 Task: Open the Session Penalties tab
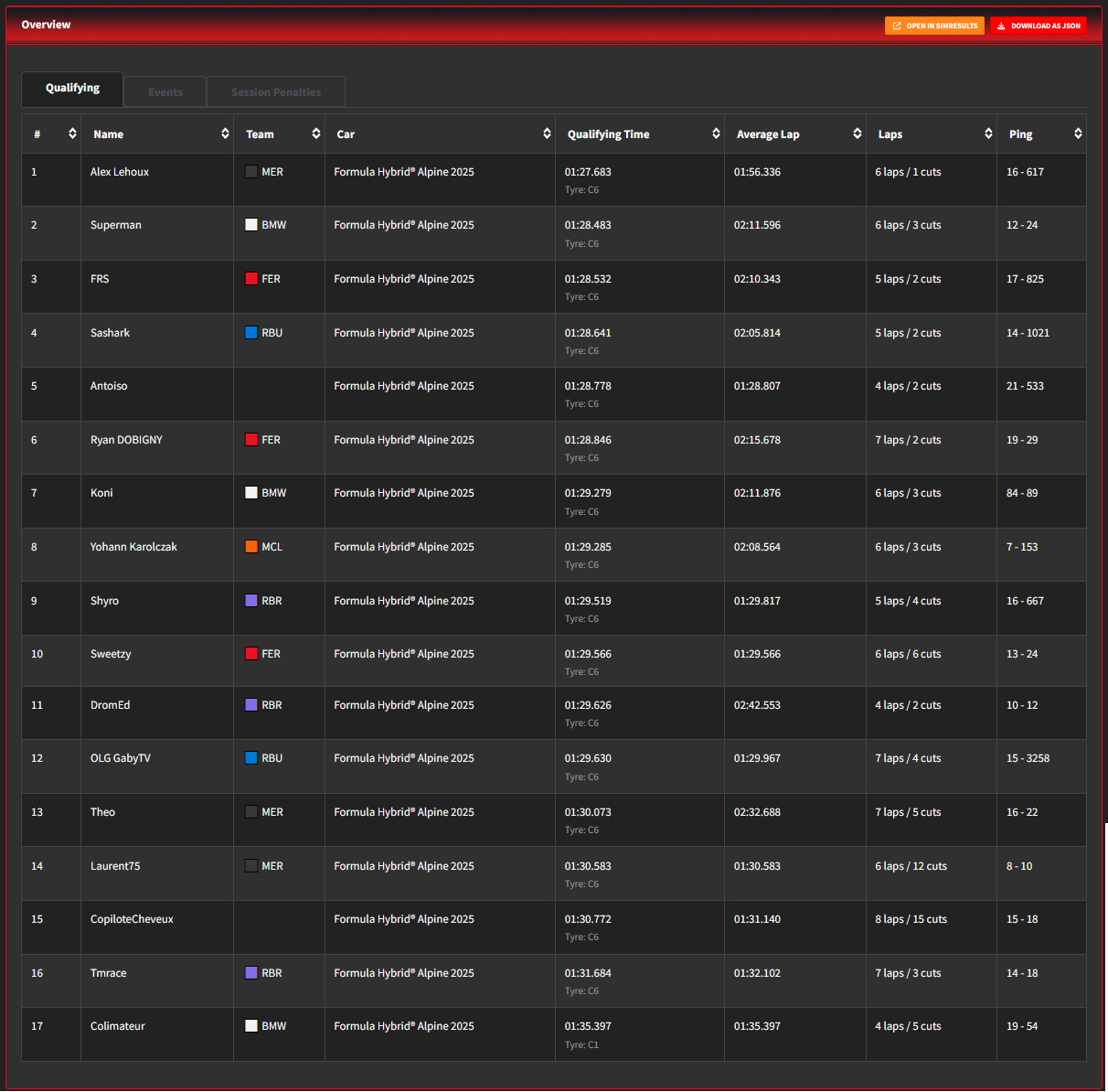(x=276, y=92)
